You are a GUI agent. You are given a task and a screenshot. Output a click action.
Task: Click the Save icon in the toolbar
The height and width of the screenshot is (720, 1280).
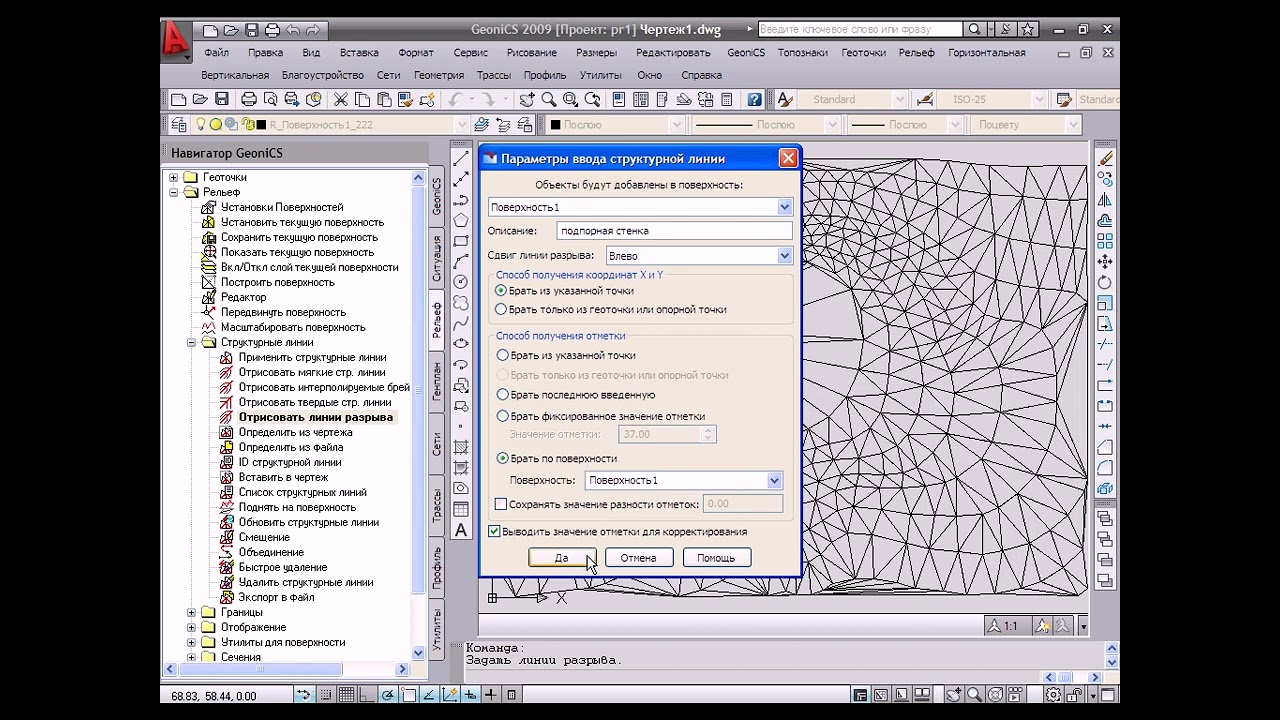[222, 99]
